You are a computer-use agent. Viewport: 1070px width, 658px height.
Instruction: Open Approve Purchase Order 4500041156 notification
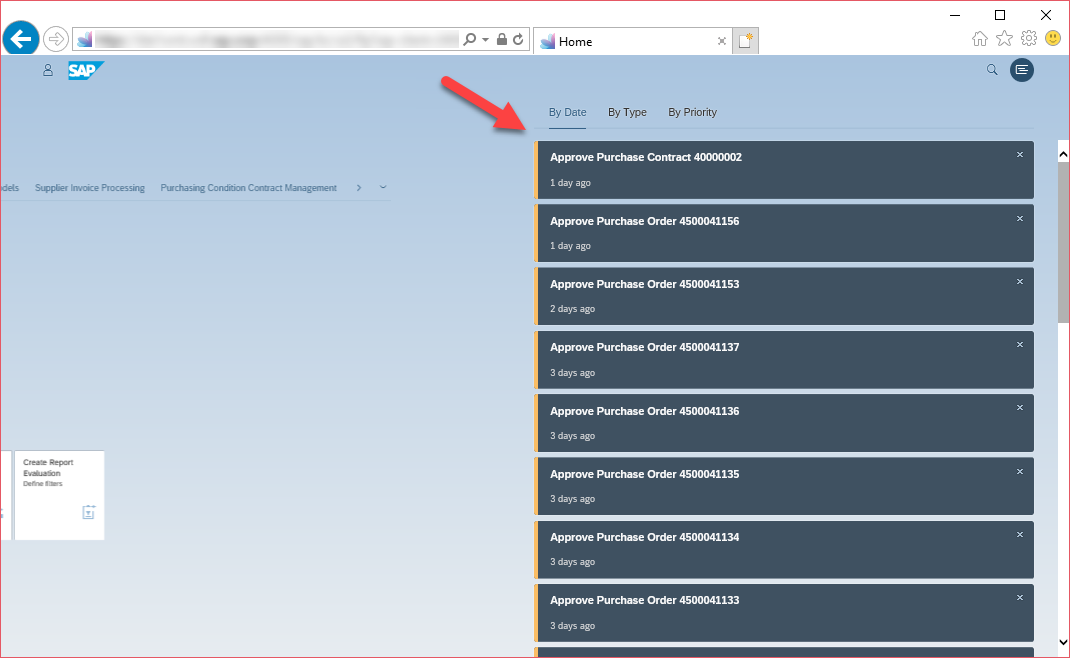click(x=784, y=233)
